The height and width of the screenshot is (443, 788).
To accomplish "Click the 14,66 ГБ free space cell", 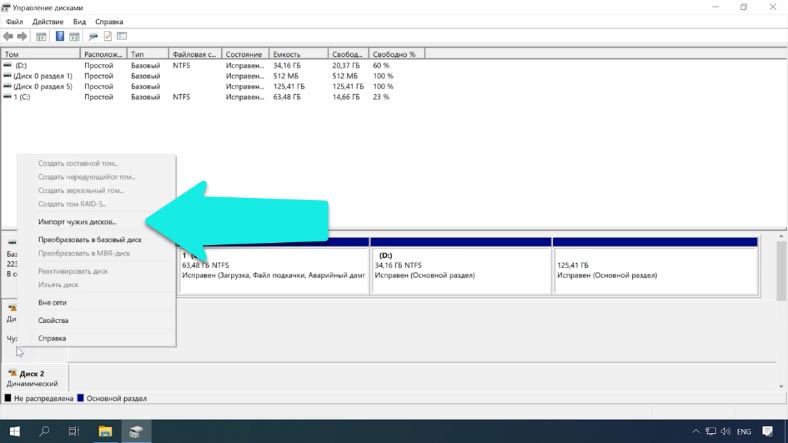I will click(346, 97).
